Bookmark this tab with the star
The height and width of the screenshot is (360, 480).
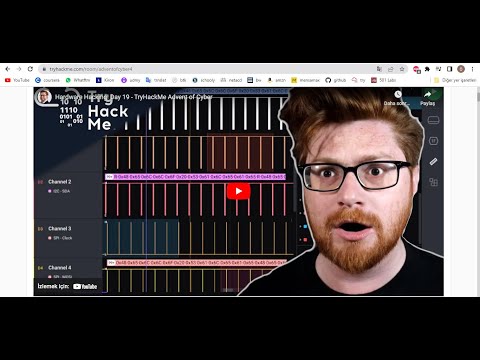[402, 69]
